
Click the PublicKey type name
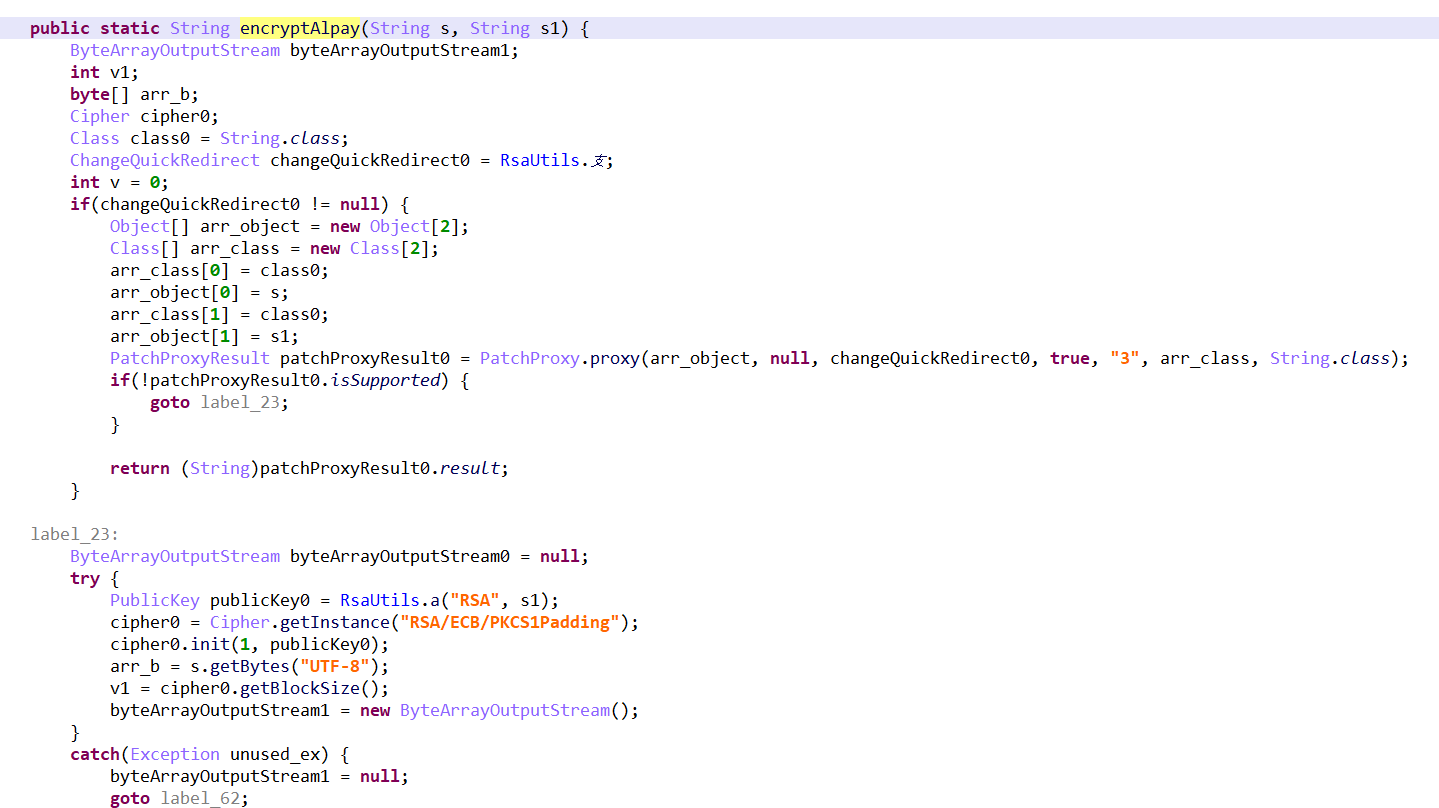coord(154,600)
